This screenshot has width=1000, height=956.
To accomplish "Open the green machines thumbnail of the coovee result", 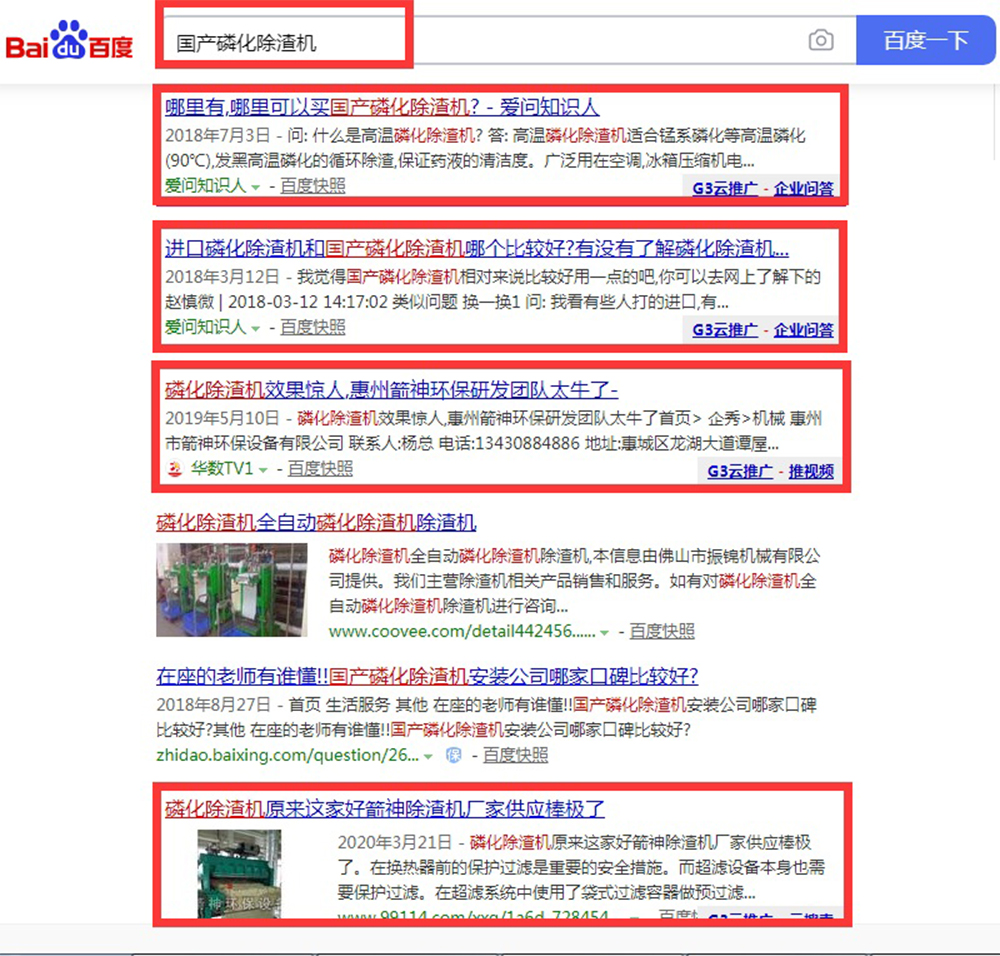I will click(232, 590).
